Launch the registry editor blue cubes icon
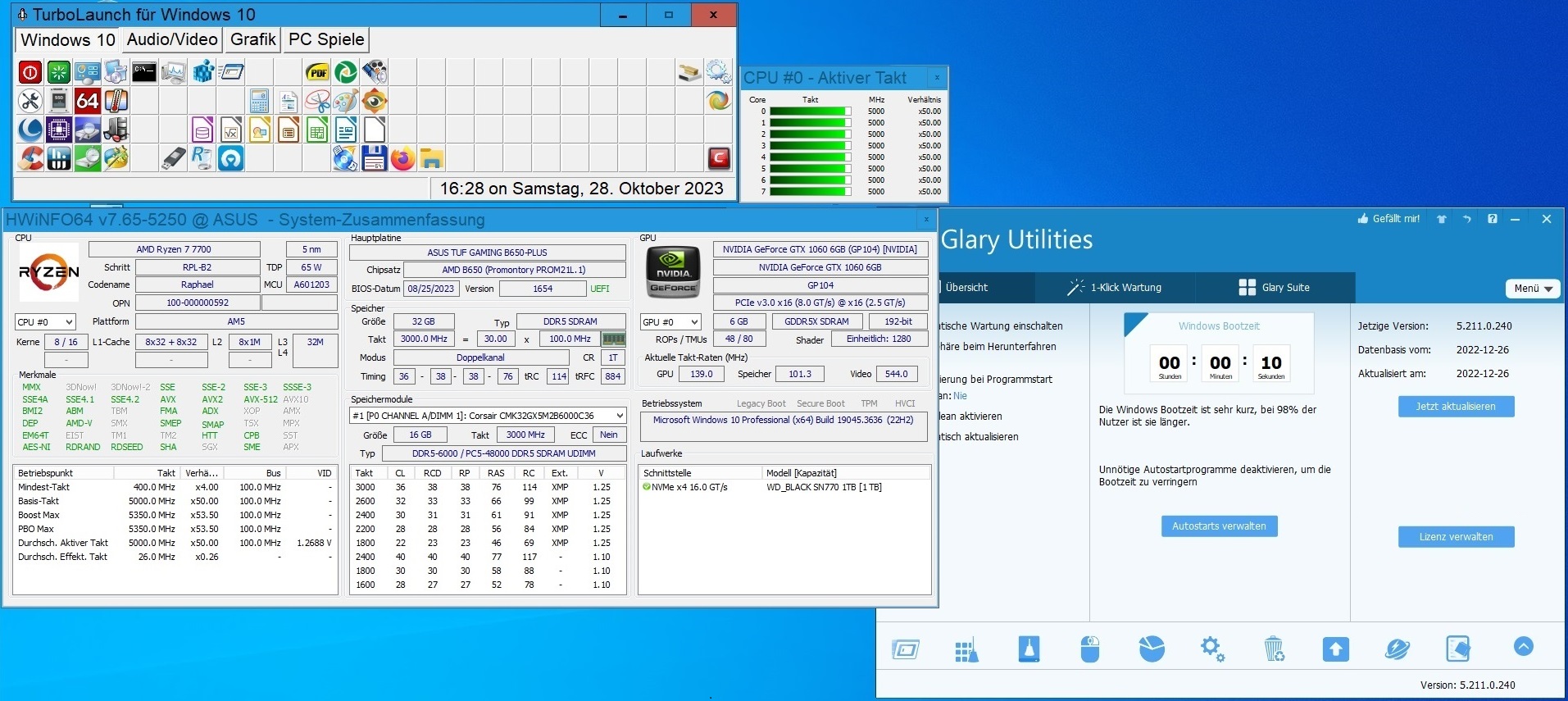 click(202, 72)
